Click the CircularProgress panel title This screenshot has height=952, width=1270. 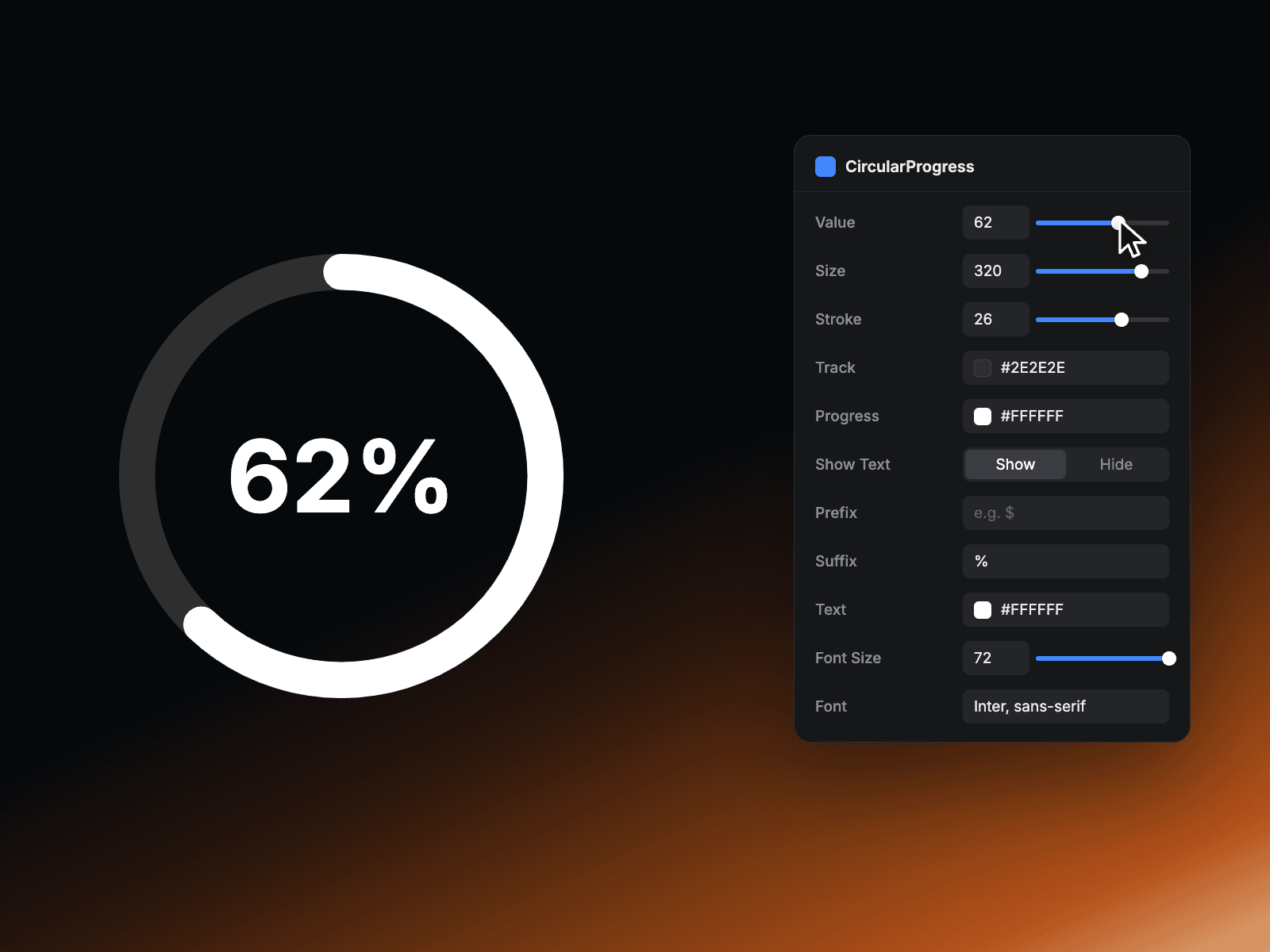(x=910, y=167)
